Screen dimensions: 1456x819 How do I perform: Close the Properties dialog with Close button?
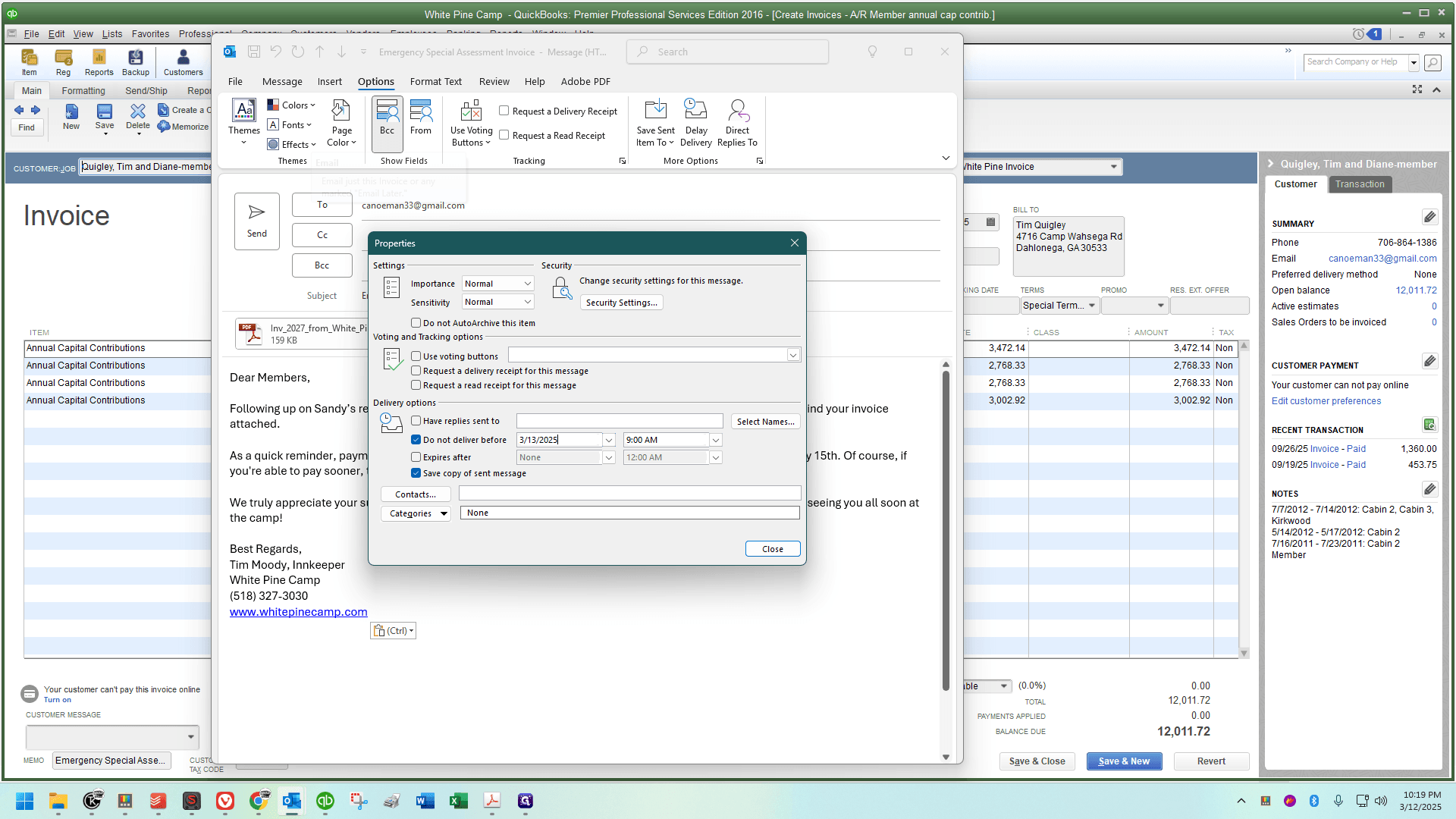click(x=773, y=549)
